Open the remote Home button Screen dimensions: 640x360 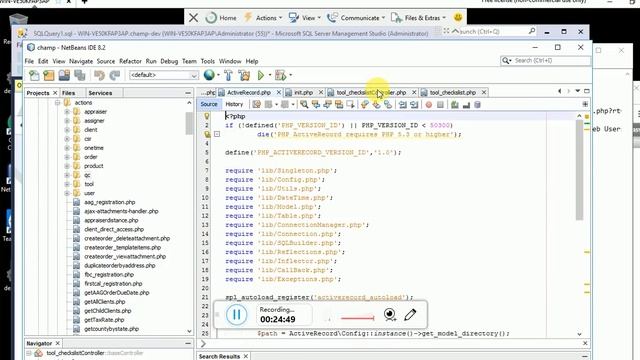(x=221, y=18)
